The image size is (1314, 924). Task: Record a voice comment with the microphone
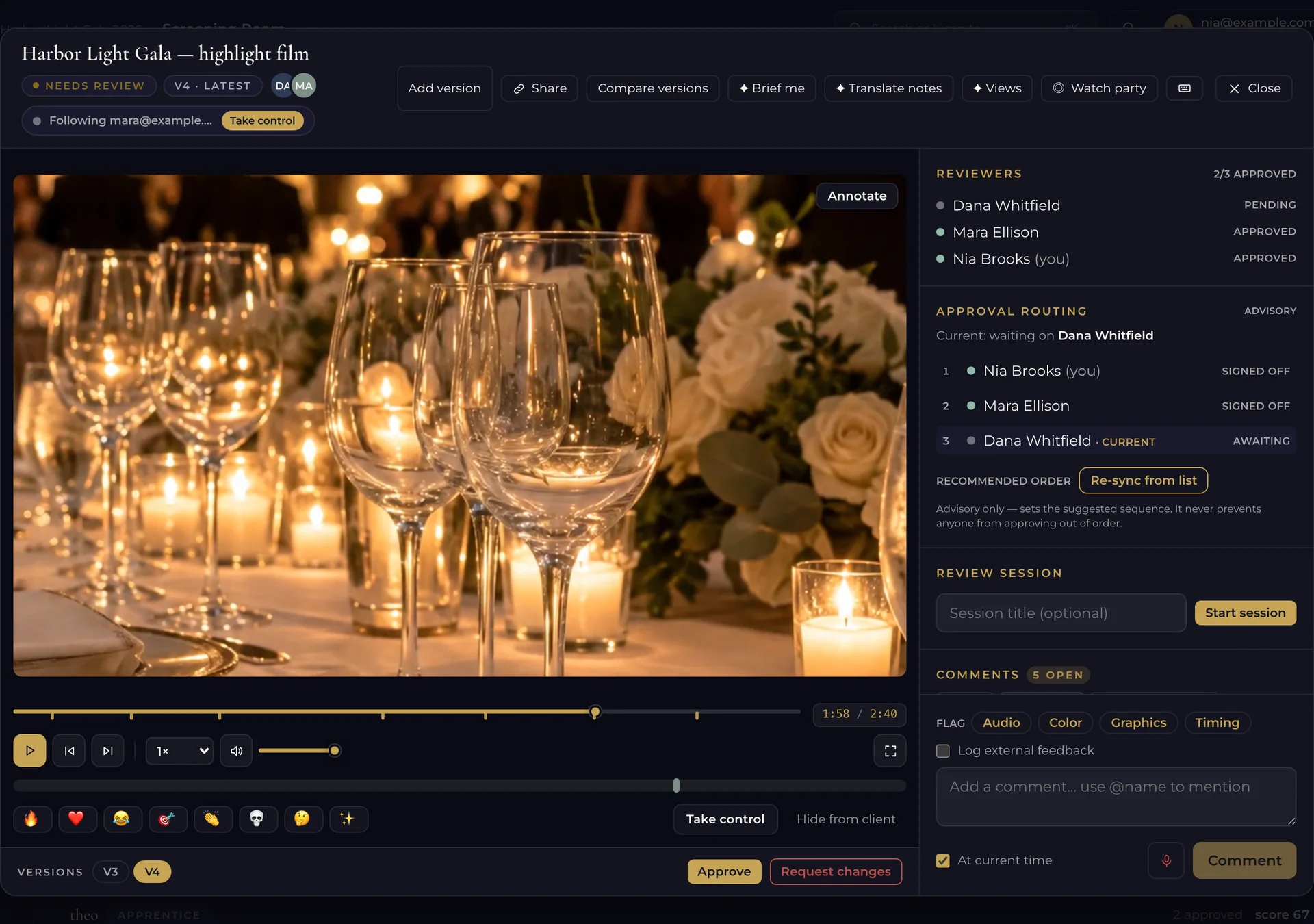point(1166,860)
